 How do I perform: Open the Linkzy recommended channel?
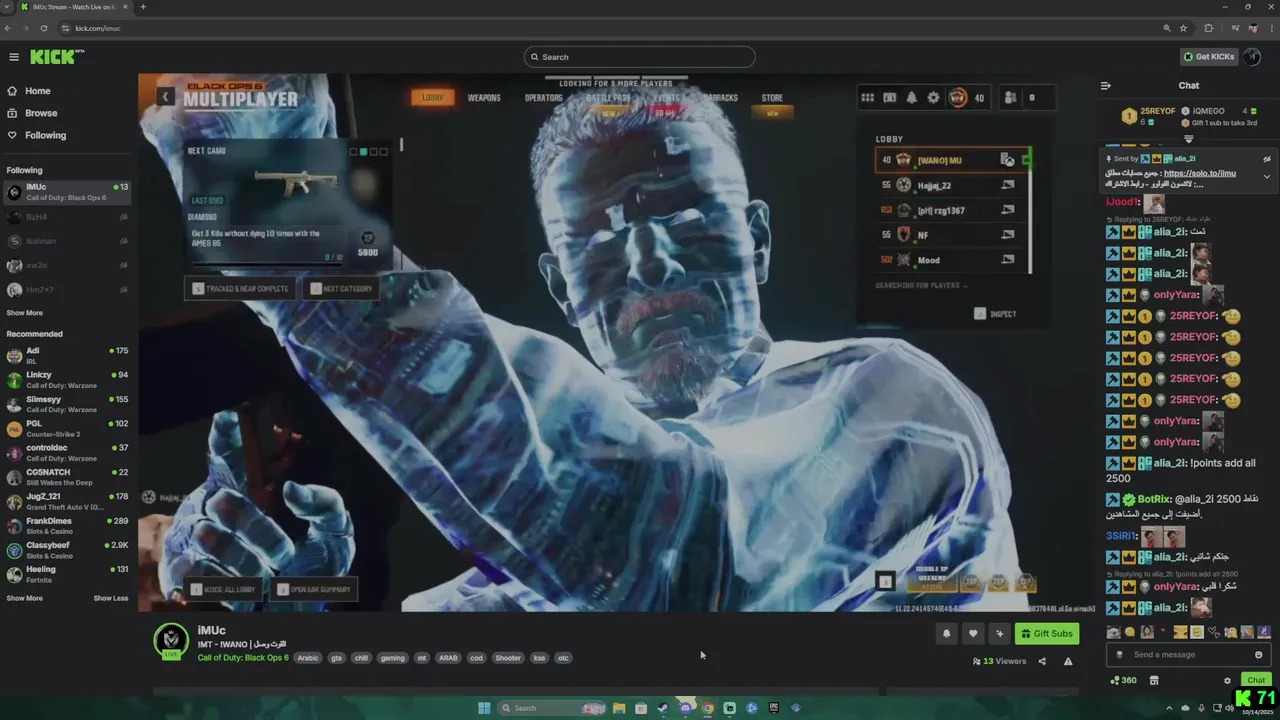click(68, 379)
